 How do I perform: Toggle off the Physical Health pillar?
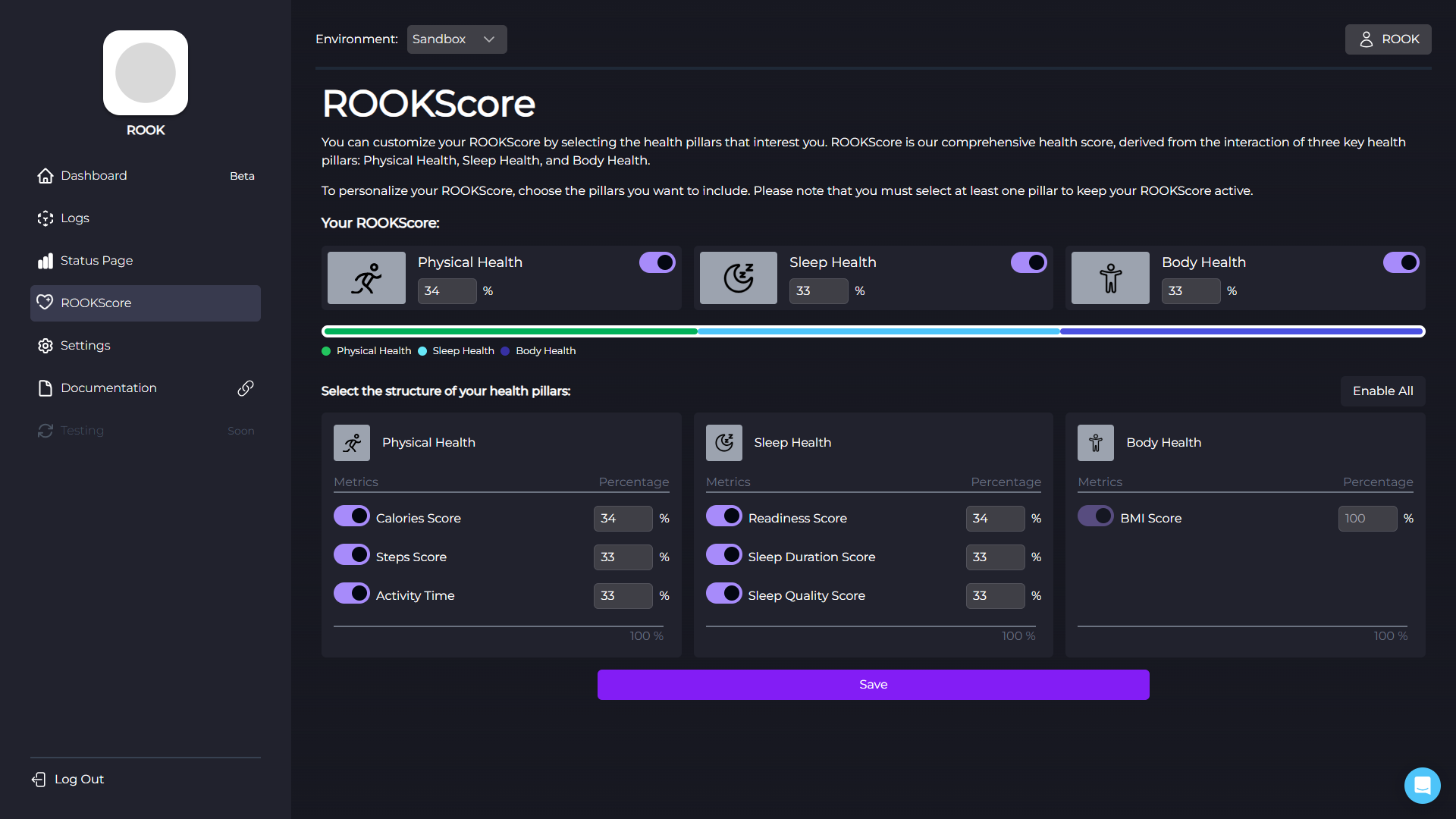pos(657,262)
